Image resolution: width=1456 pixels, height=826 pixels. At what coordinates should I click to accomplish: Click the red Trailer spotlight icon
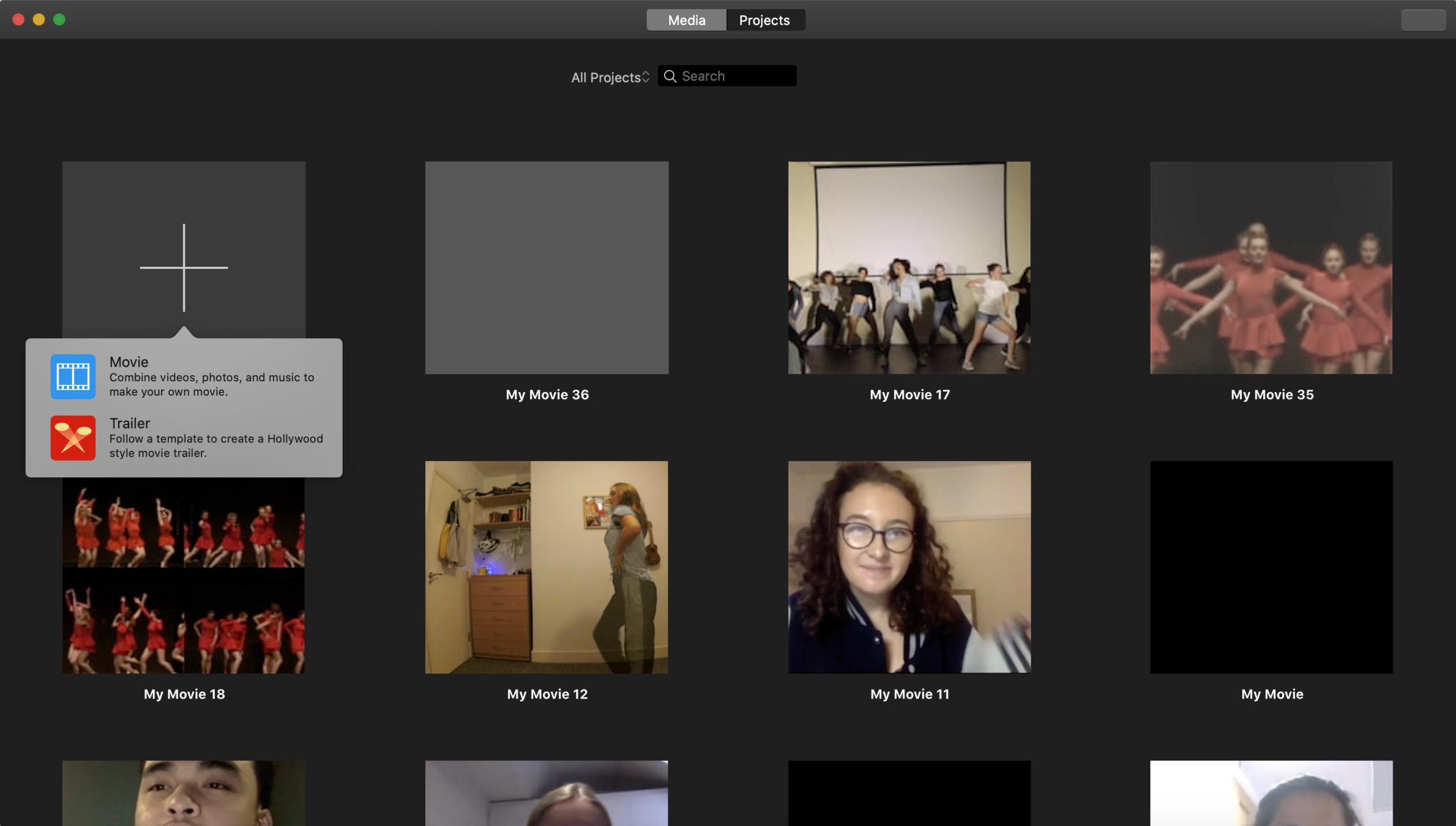73,437
